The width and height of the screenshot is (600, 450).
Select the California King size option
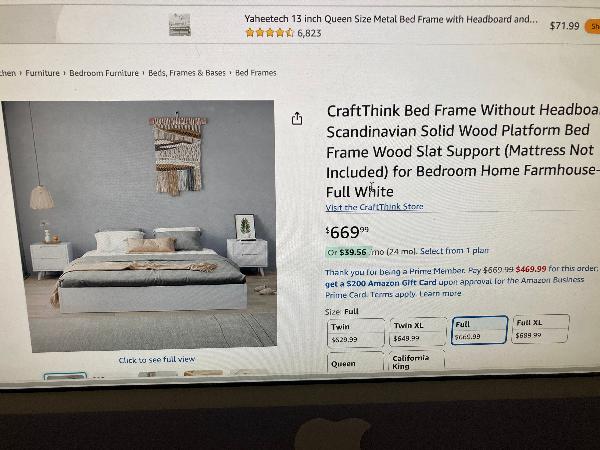click(417, 361)
